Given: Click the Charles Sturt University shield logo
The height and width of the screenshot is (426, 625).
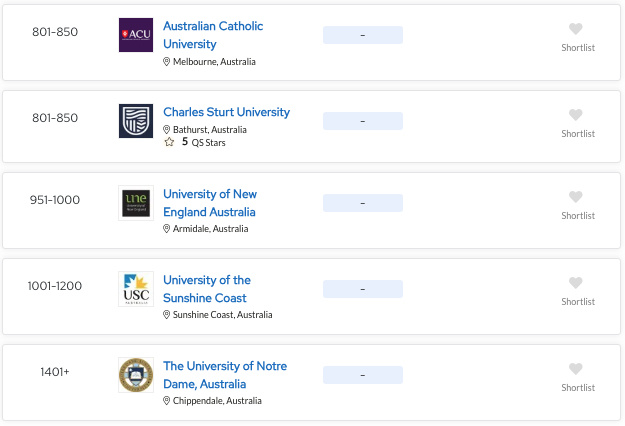Looking at the screenshot, I should 136,121.
